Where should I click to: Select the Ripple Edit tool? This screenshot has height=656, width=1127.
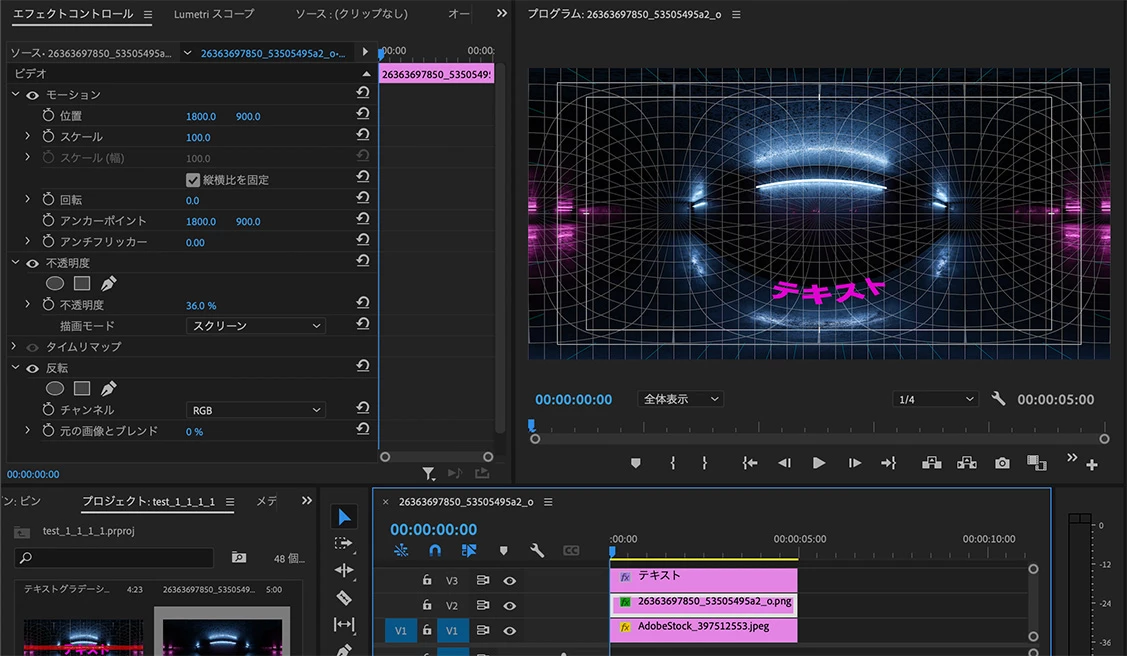coord(344,570)
